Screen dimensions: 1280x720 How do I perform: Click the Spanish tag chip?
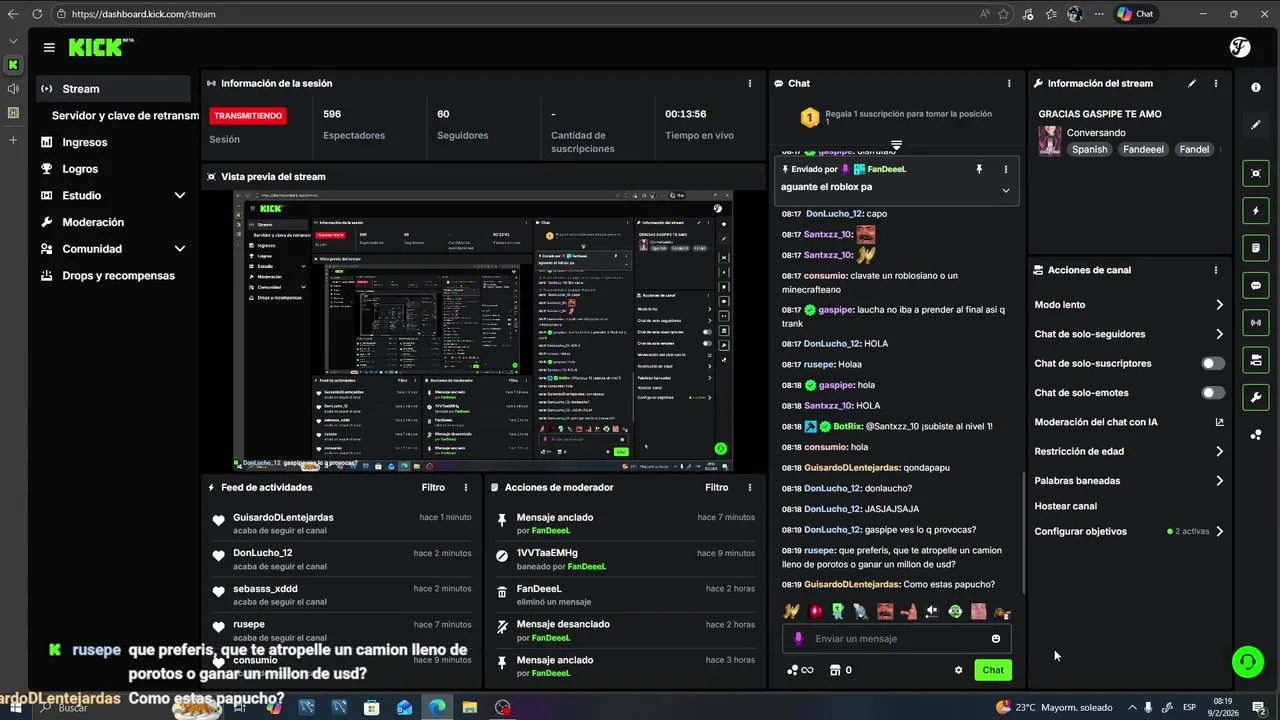pyautogui.click(x=1090, y=150)
